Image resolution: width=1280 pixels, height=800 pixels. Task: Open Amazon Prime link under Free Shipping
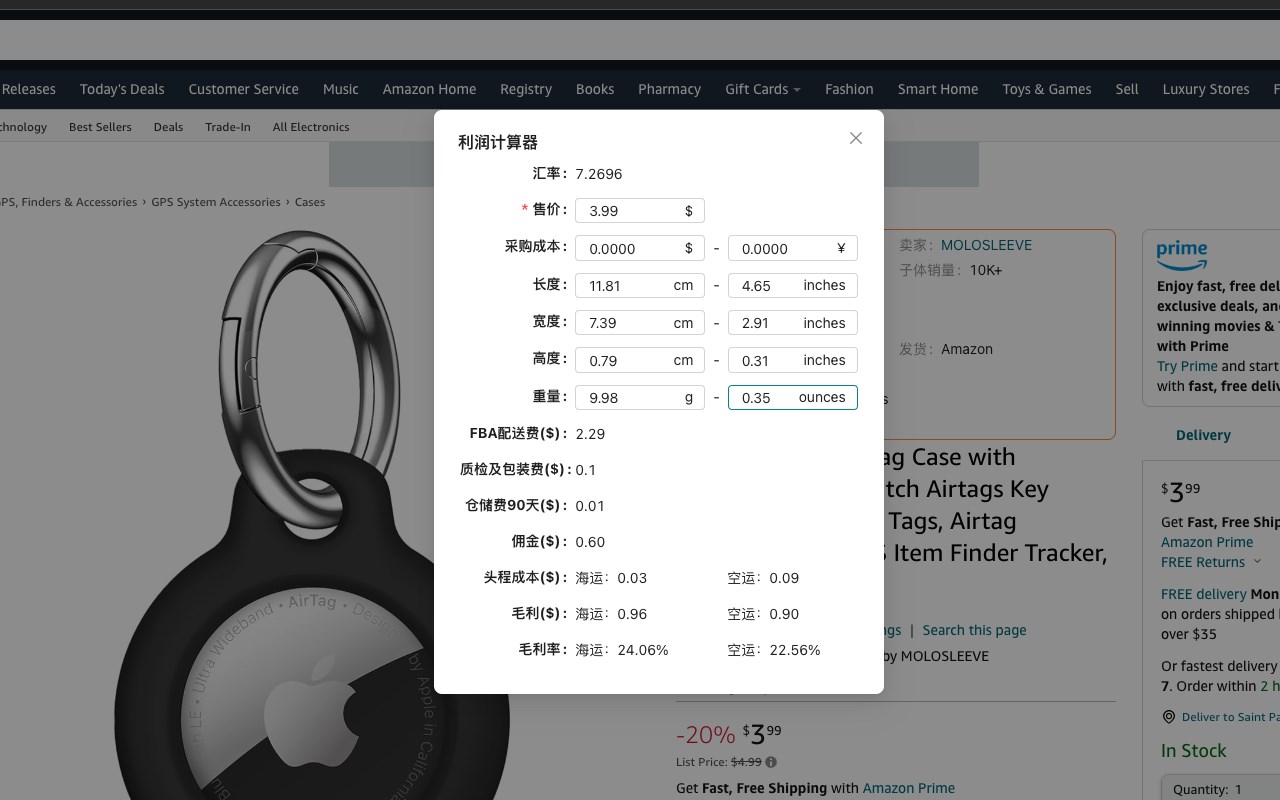908,788
